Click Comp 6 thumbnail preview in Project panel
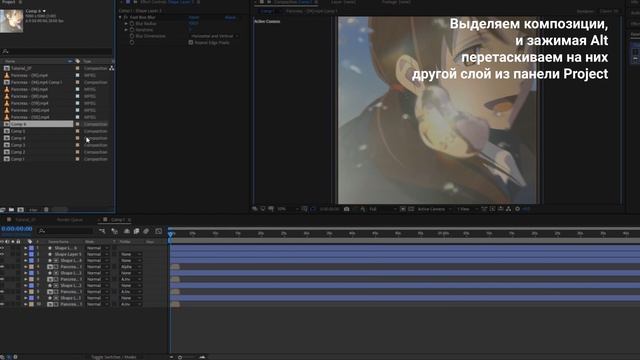The width and height of the screenshot is (640, 360). click(x=11, y=20)
